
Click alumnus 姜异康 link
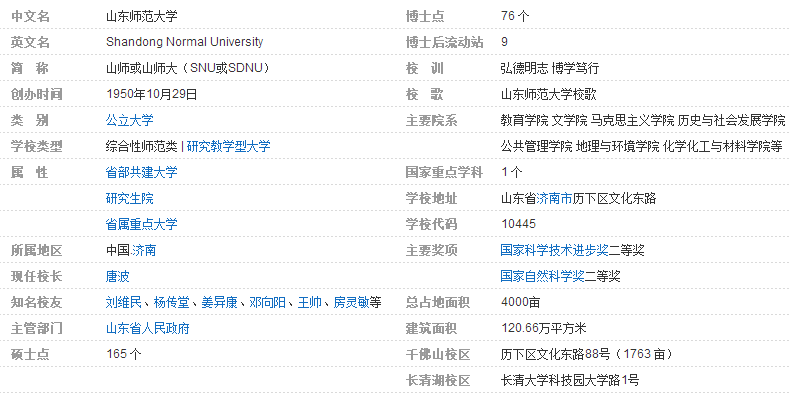pos(219,303)
